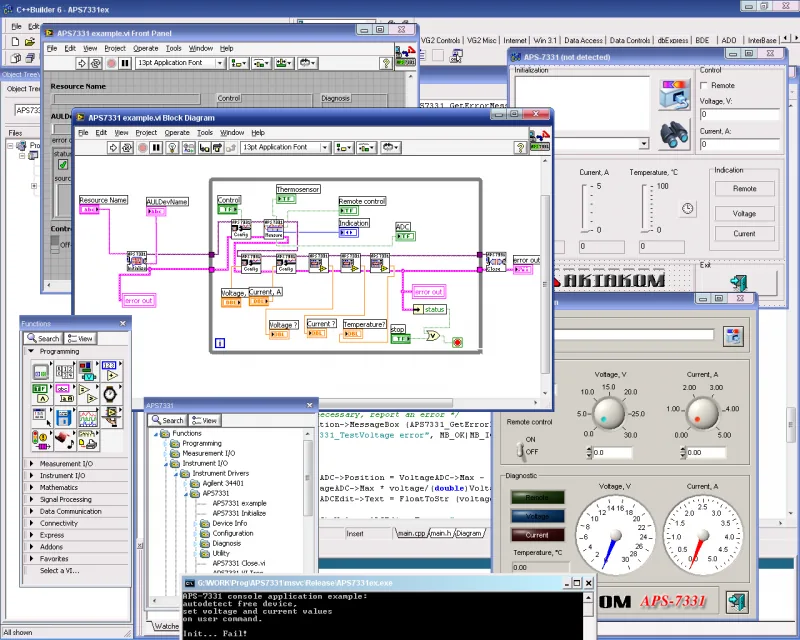
Task: Open Project menu in Front Panel window
Action: [x=115, y=48]
